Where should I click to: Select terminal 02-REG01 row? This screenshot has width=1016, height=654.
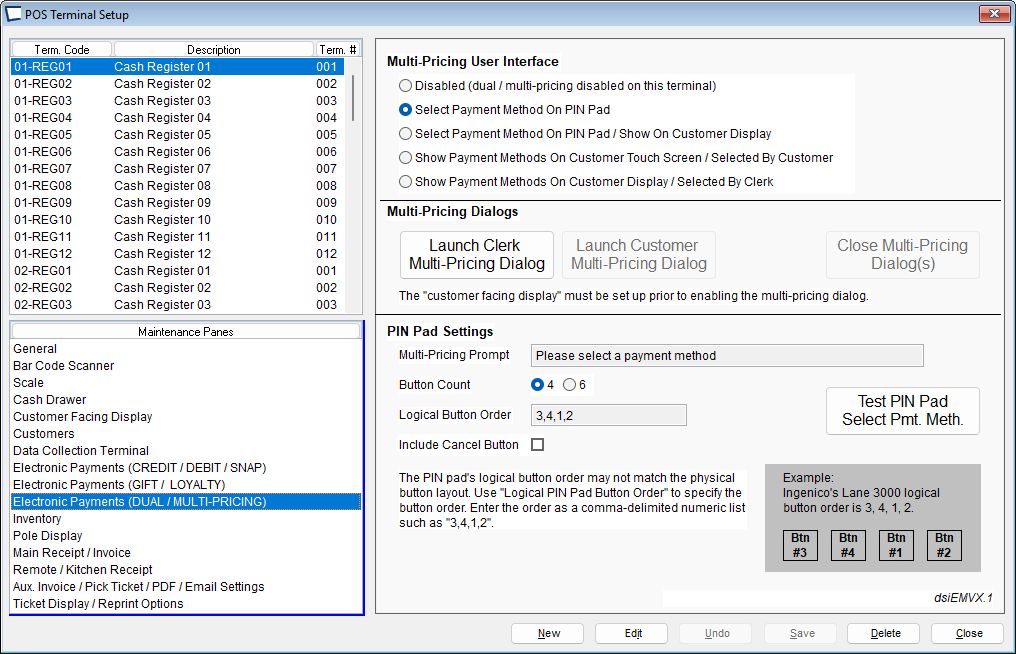click(x=177, y=270)
